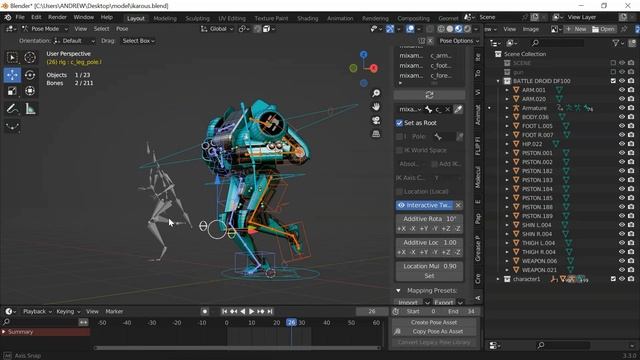Click the Blender logo menu icon

tap(8, 18)
